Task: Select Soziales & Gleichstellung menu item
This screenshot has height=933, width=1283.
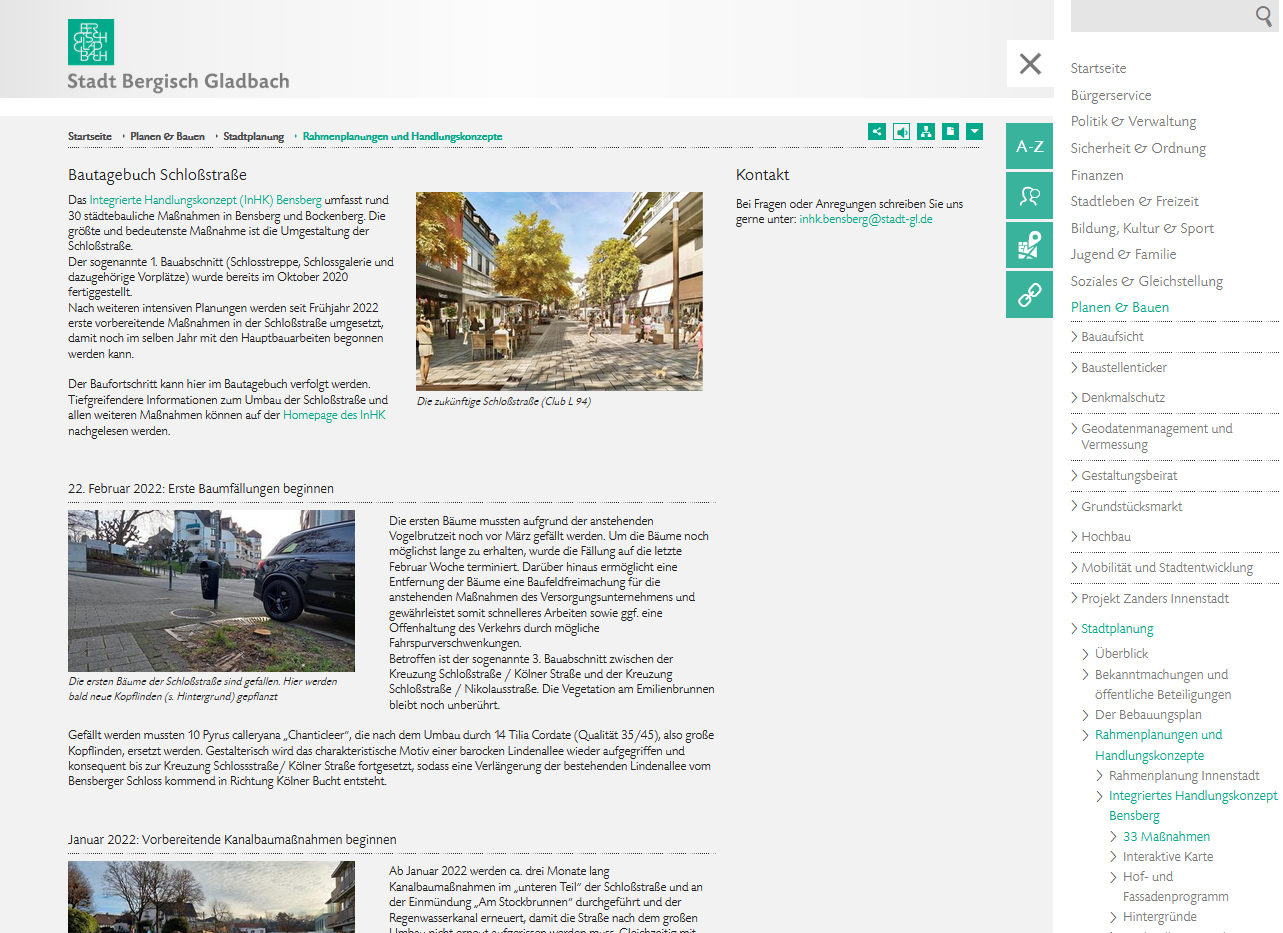Action: [1146, 281]
